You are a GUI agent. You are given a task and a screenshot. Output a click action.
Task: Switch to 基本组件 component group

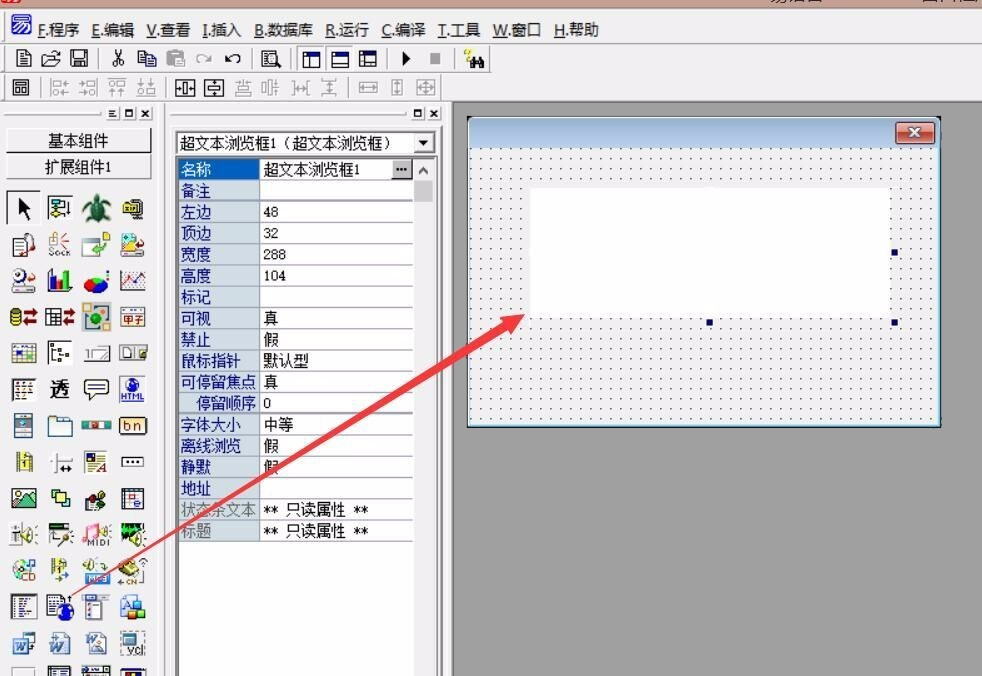78,140
